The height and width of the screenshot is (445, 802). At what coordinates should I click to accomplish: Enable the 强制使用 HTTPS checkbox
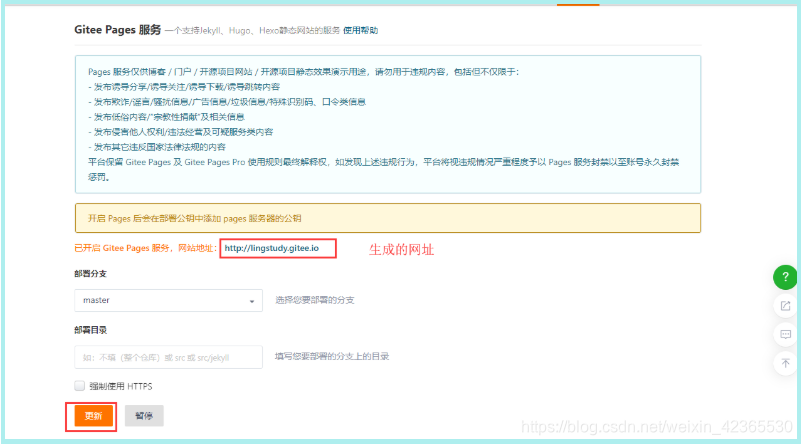80,385
